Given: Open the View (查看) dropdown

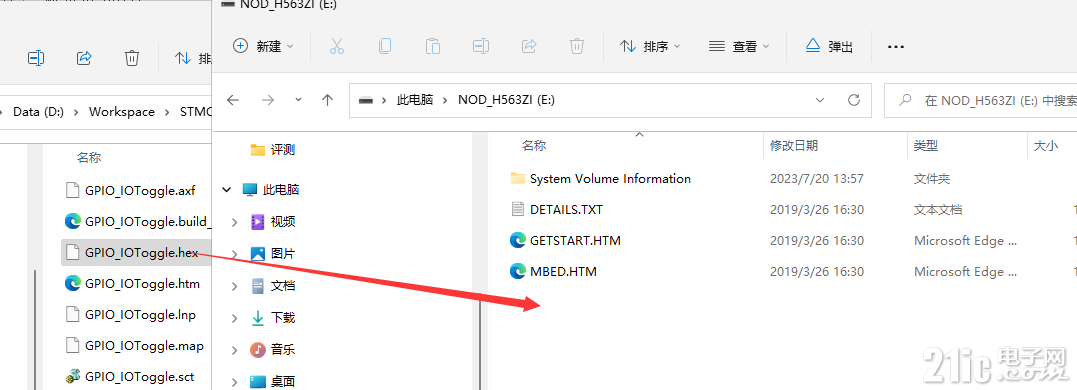Looking at the screenshot, I should (739, 46).
